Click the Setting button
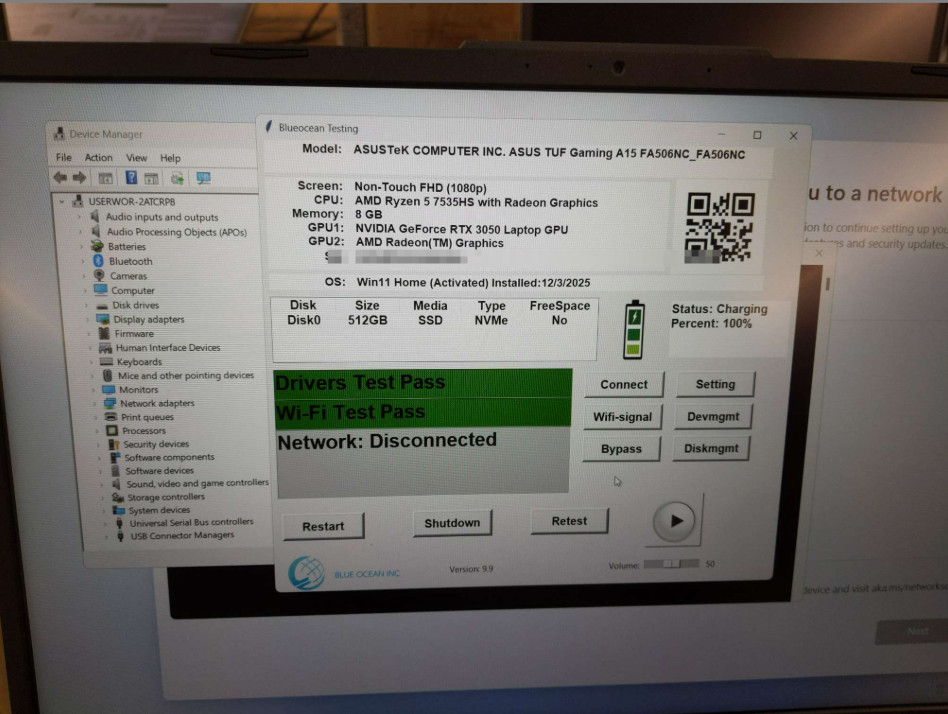The width and height of the screenshot is (948, 714). (715, 384)
